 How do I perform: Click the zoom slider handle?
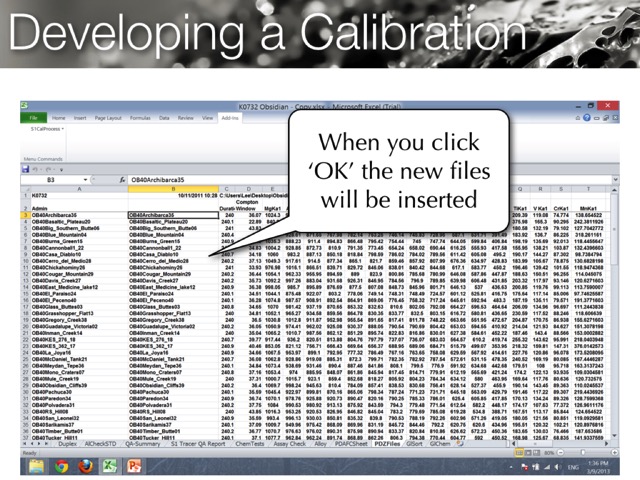[x=583, y=453]
